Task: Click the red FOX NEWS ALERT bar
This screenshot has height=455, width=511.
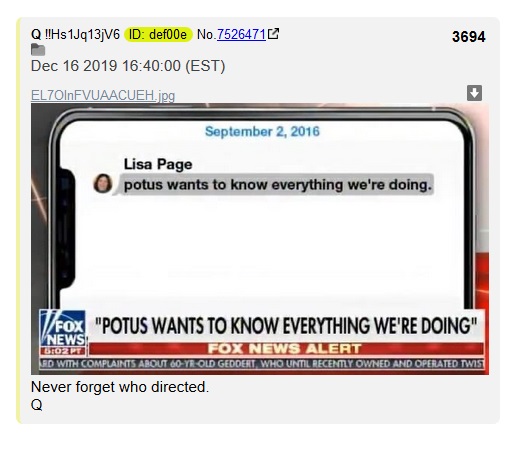Action: tap(286, 349)
